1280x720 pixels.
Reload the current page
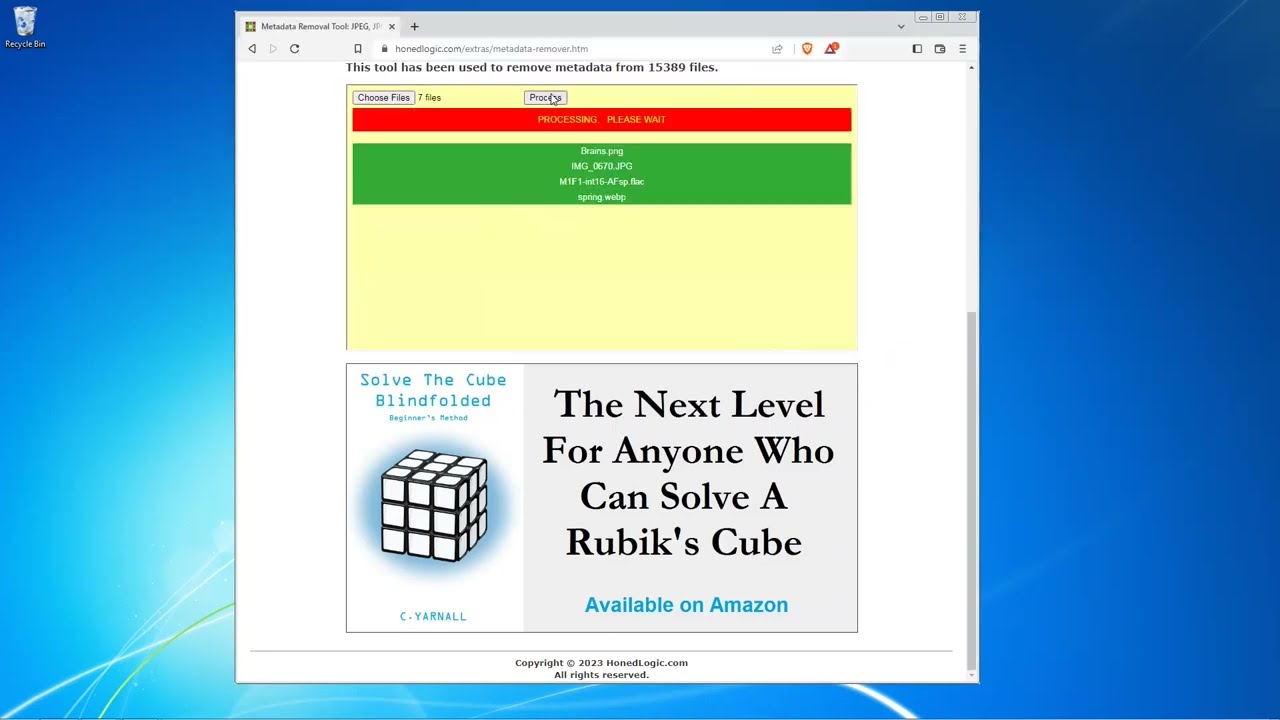(x=294, y=49)
